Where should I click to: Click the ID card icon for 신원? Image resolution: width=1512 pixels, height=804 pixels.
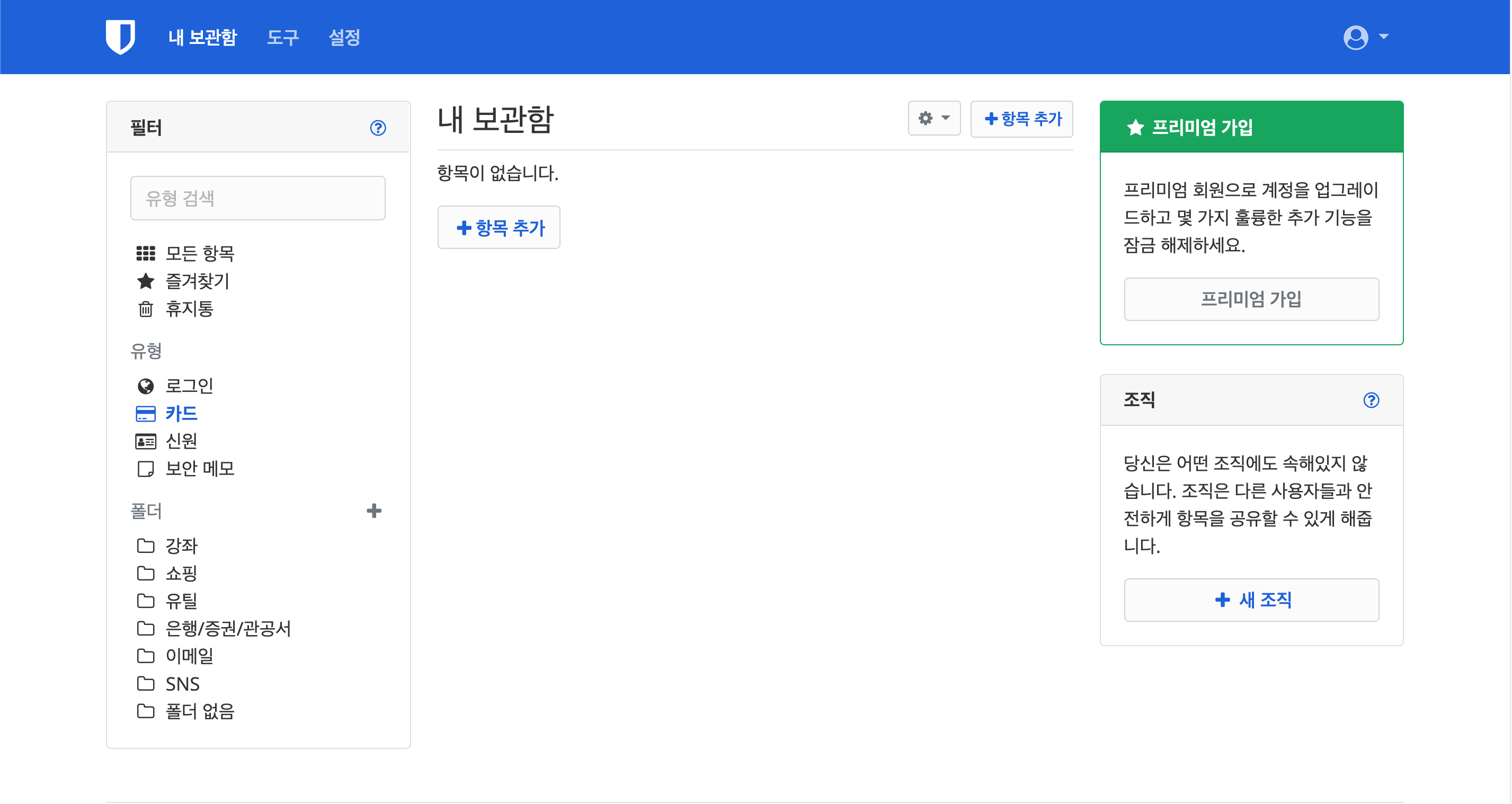click(146, 441)
